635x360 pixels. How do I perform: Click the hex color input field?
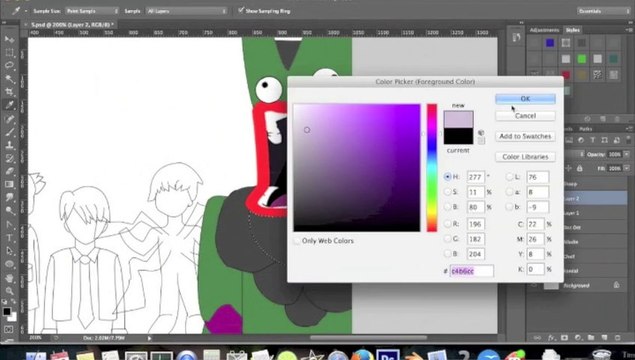click(x=472, y=271)
